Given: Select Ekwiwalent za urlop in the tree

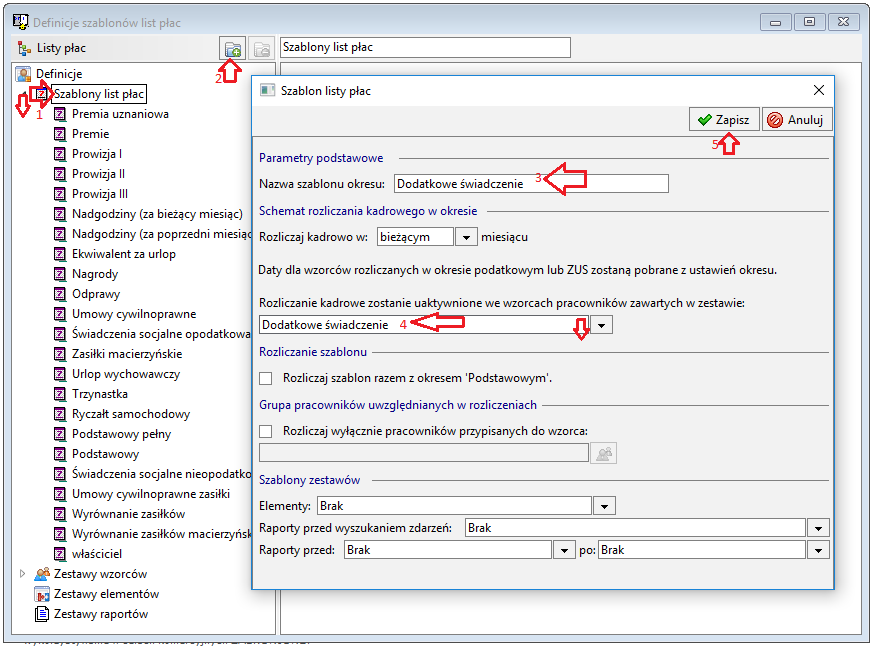Looking at the screenshot, I should pyautogui.click(x=123, y=254).
